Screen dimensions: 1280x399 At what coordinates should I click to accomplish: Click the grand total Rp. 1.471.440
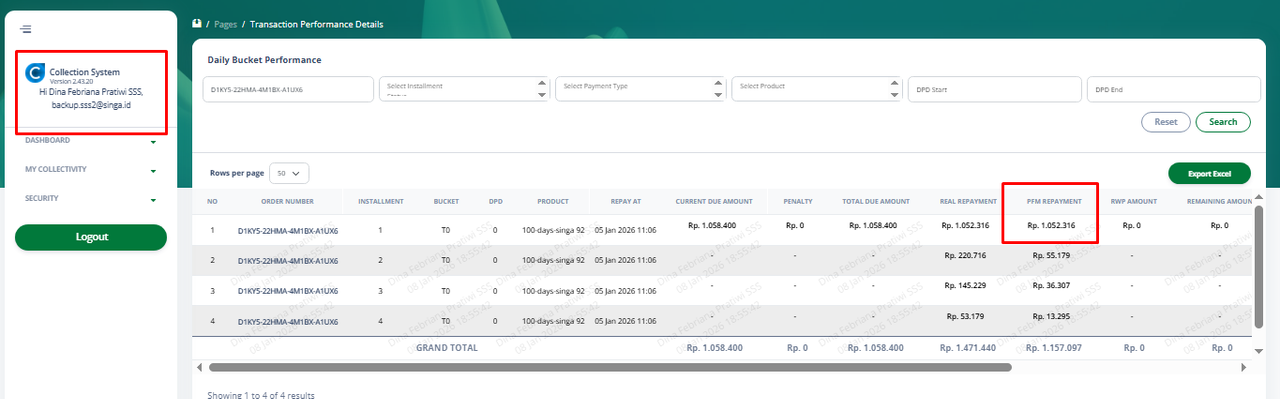[968, 348]
